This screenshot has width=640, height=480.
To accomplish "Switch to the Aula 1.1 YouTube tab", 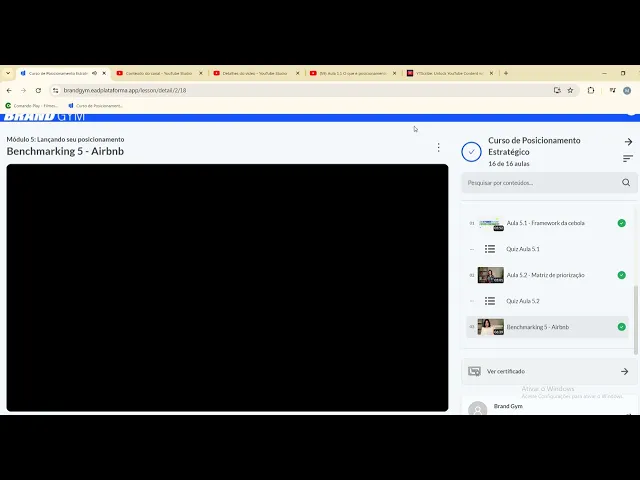I will [353, 73].
